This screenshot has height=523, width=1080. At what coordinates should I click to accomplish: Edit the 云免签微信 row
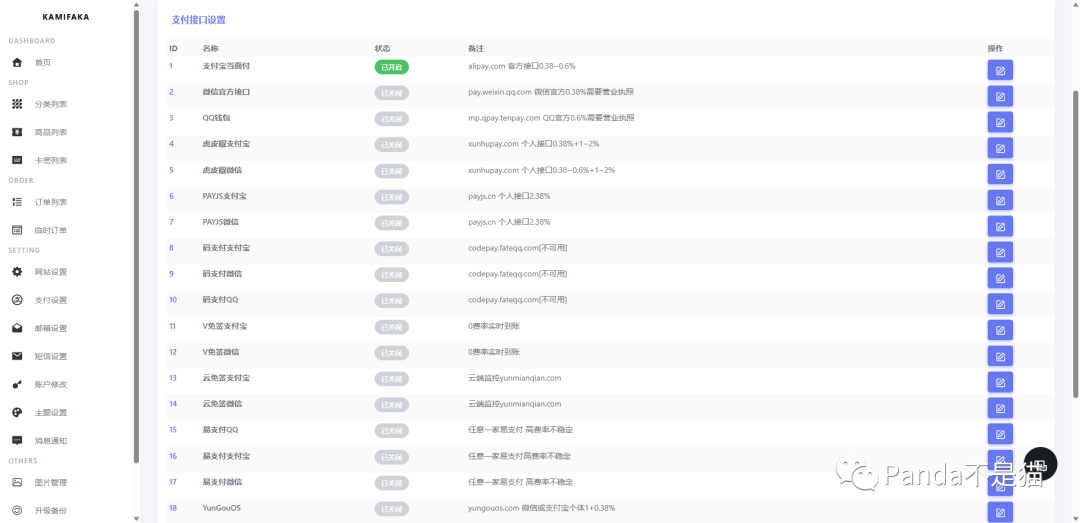tap(1000, 408)
